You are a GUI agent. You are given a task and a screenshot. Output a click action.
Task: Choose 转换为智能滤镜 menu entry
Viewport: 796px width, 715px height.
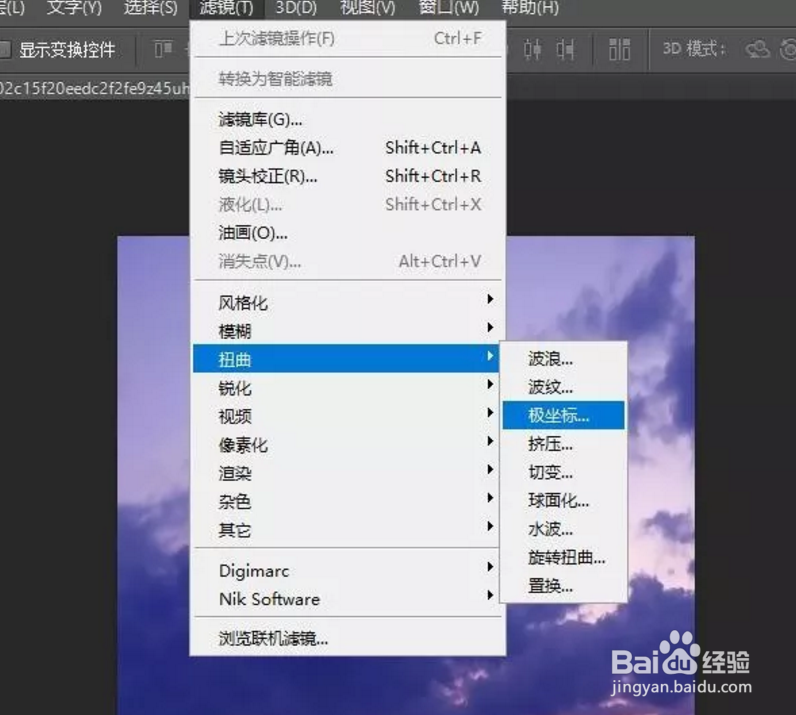[348, 79]
